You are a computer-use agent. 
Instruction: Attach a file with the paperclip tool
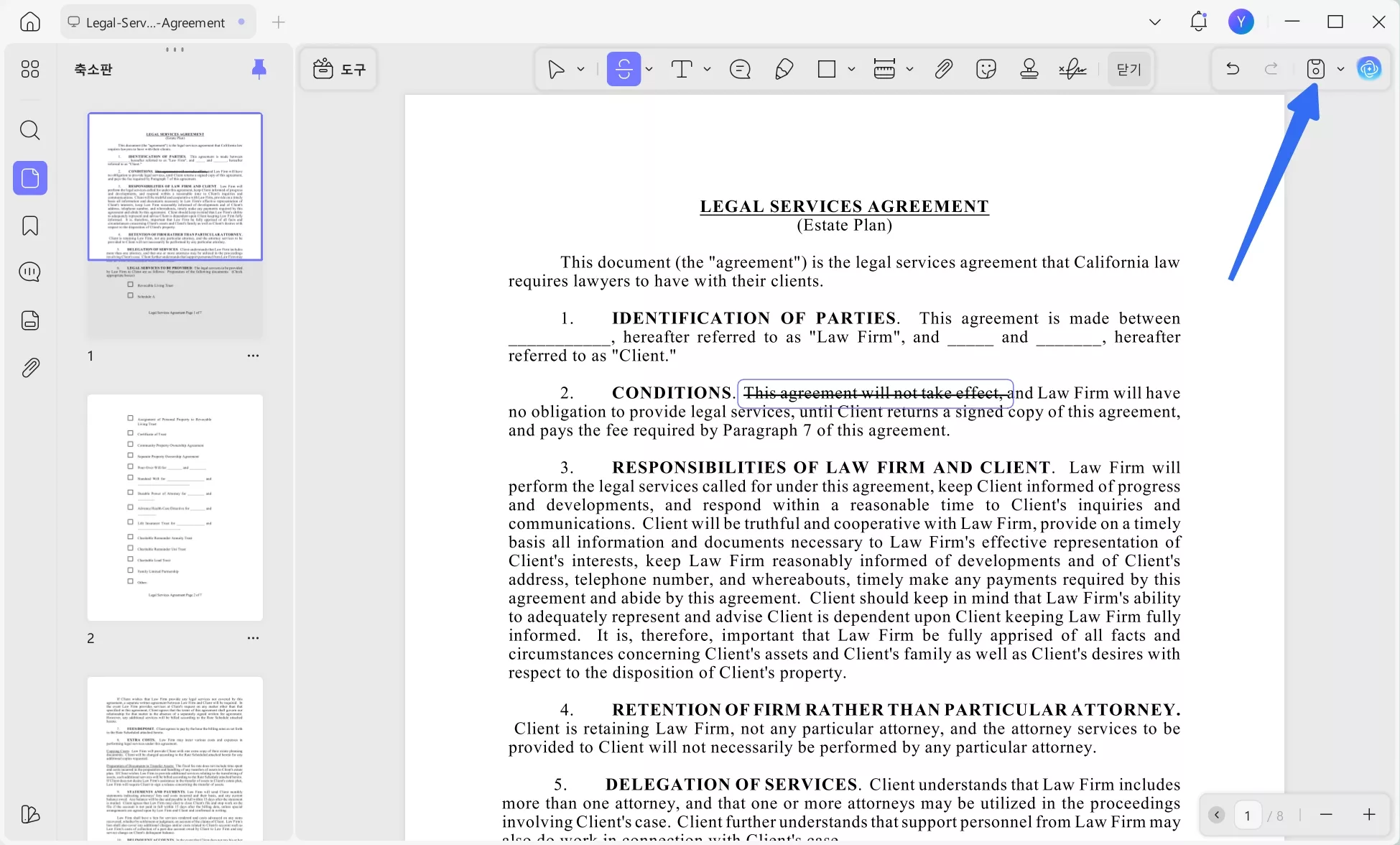click(x=942, y=69)
